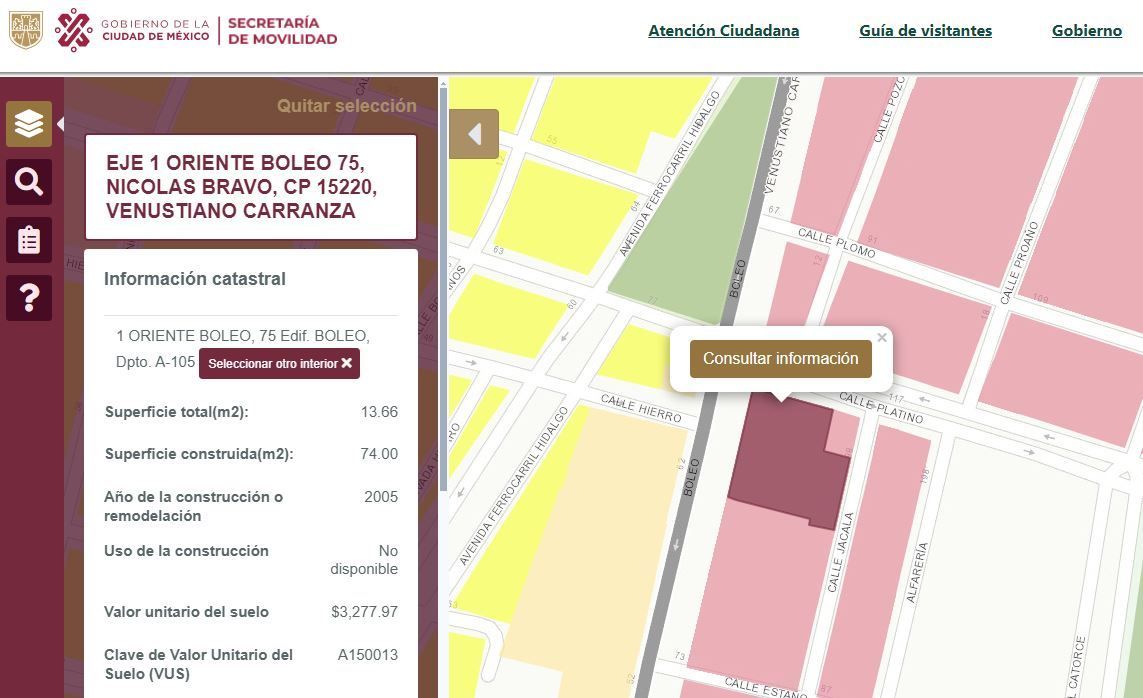Click Quitar selección link

pos(346,106)
